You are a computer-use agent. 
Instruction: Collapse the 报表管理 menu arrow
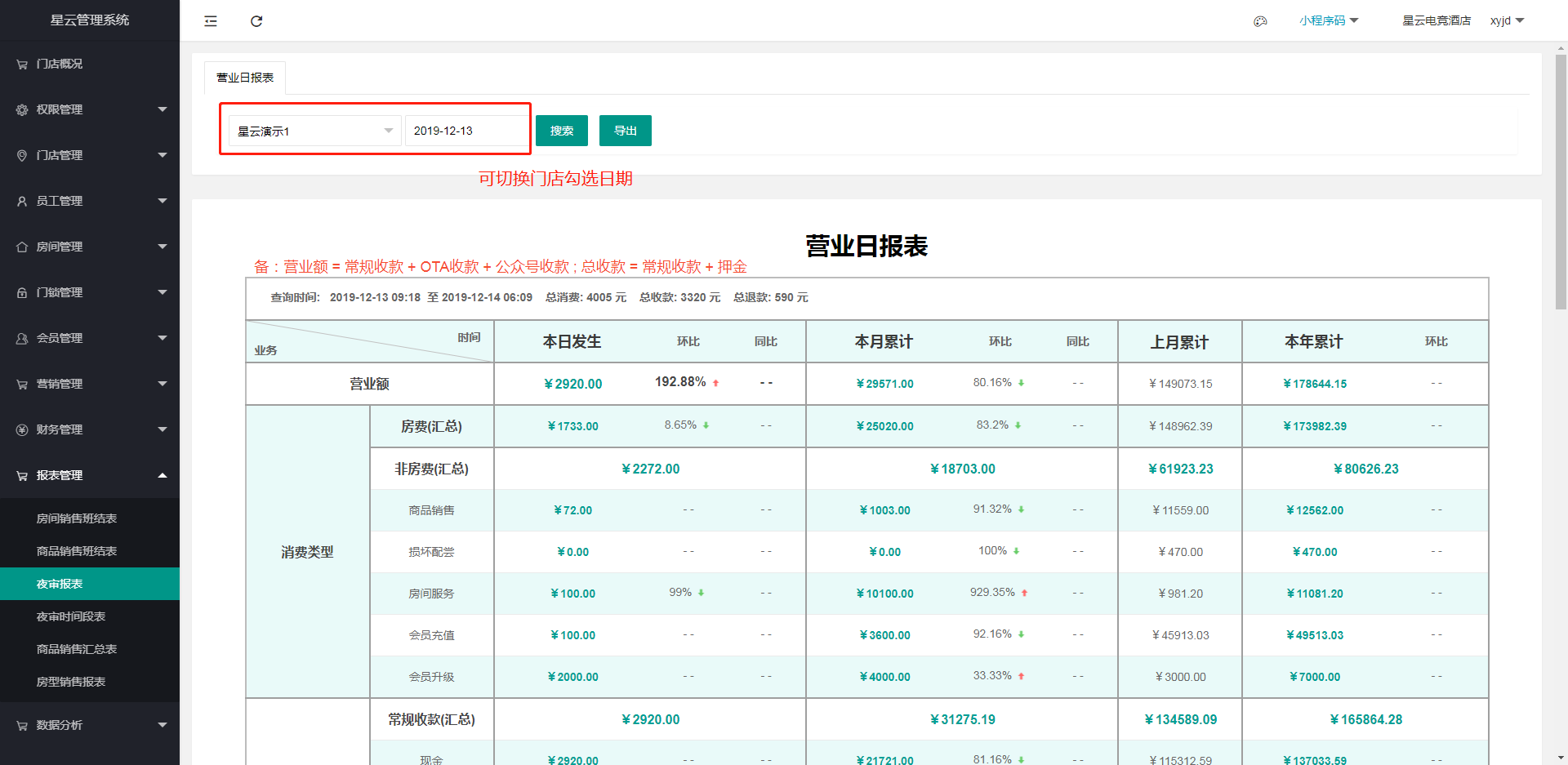[163, 475]
